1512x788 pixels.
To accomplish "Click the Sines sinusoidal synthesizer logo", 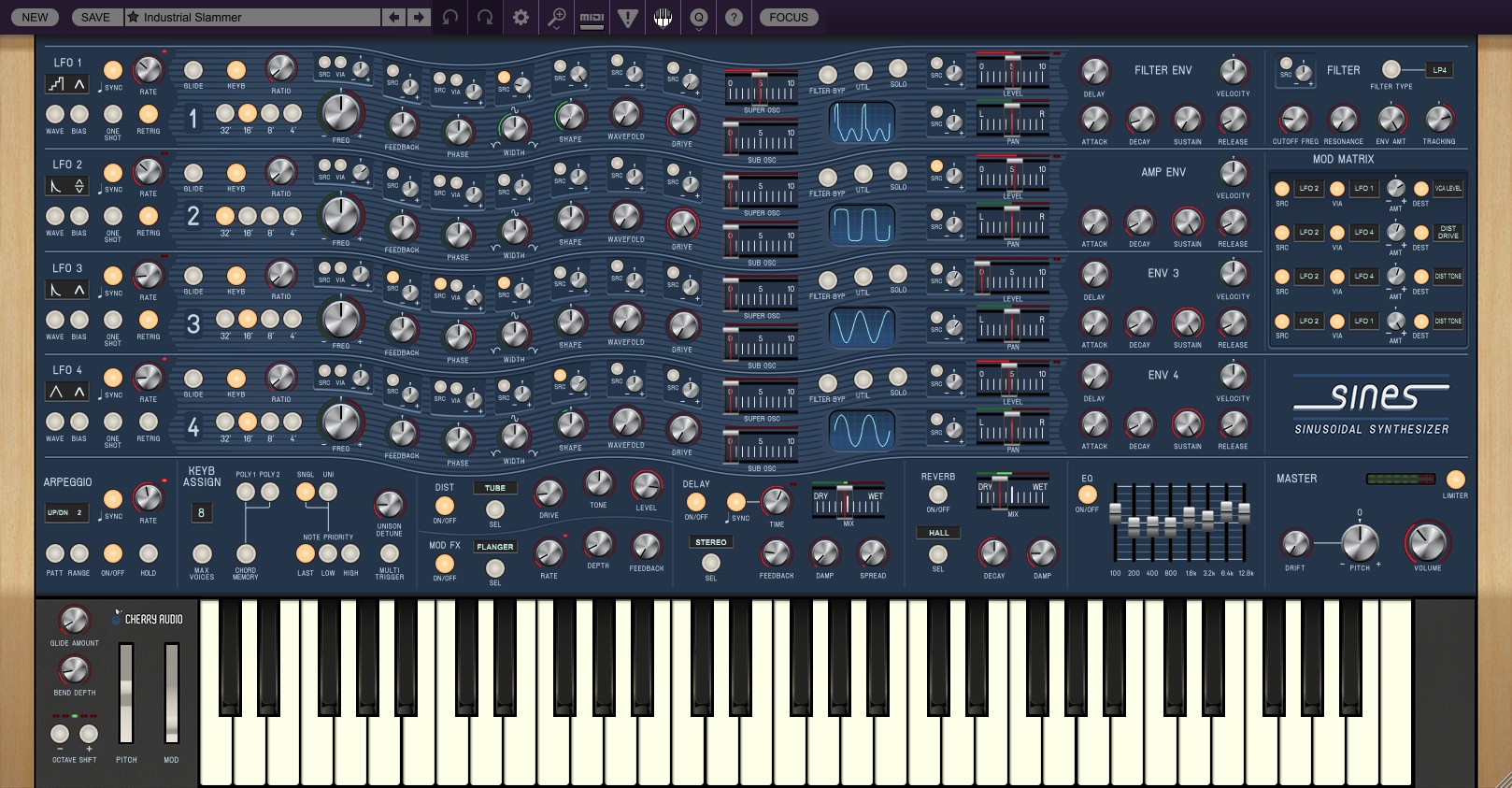I will (x=1371, y=405).
